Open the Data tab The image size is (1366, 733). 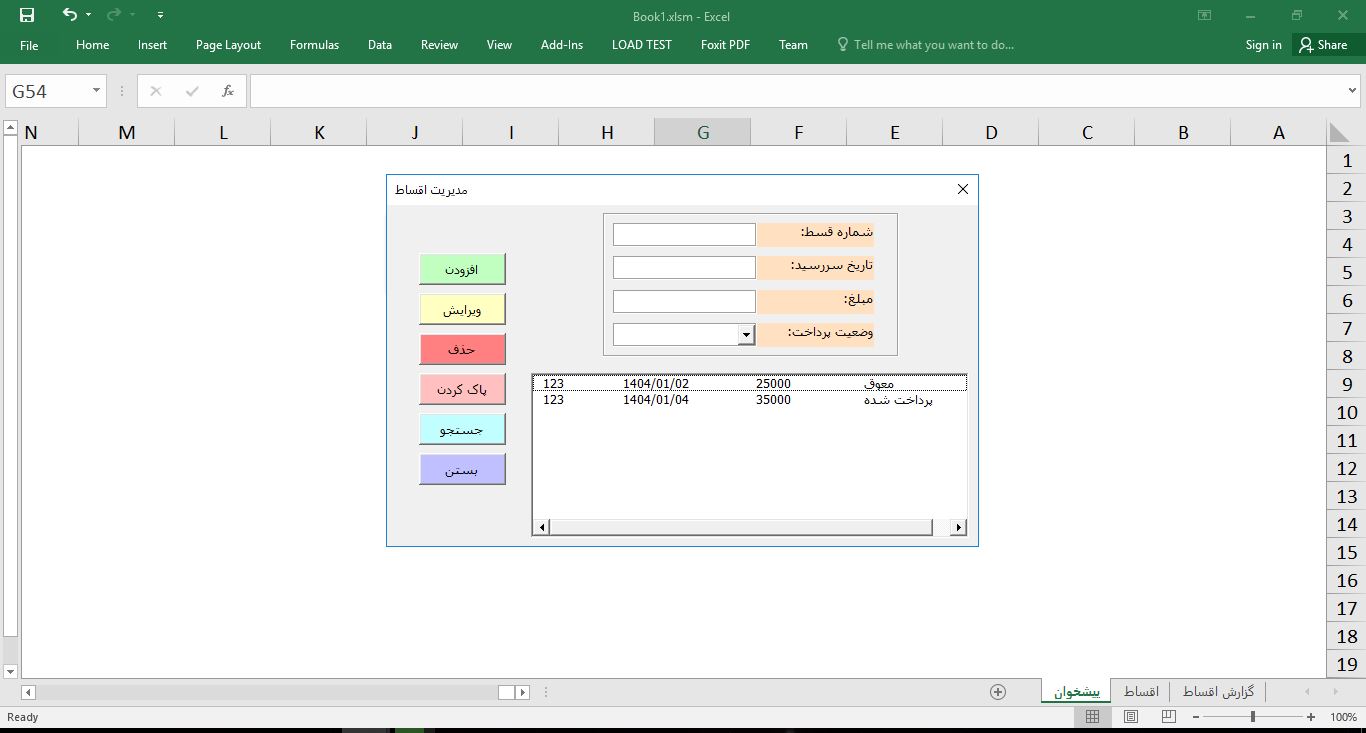[379, 45]
